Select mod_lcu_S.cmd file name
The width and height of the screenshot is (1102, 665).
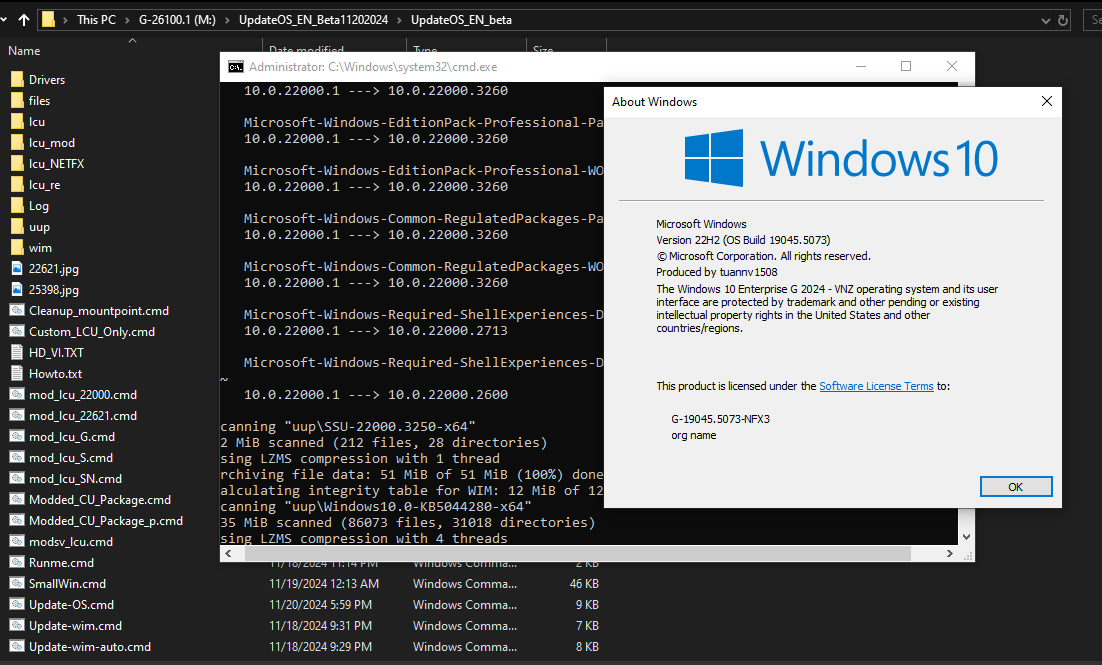click(70, 458)
